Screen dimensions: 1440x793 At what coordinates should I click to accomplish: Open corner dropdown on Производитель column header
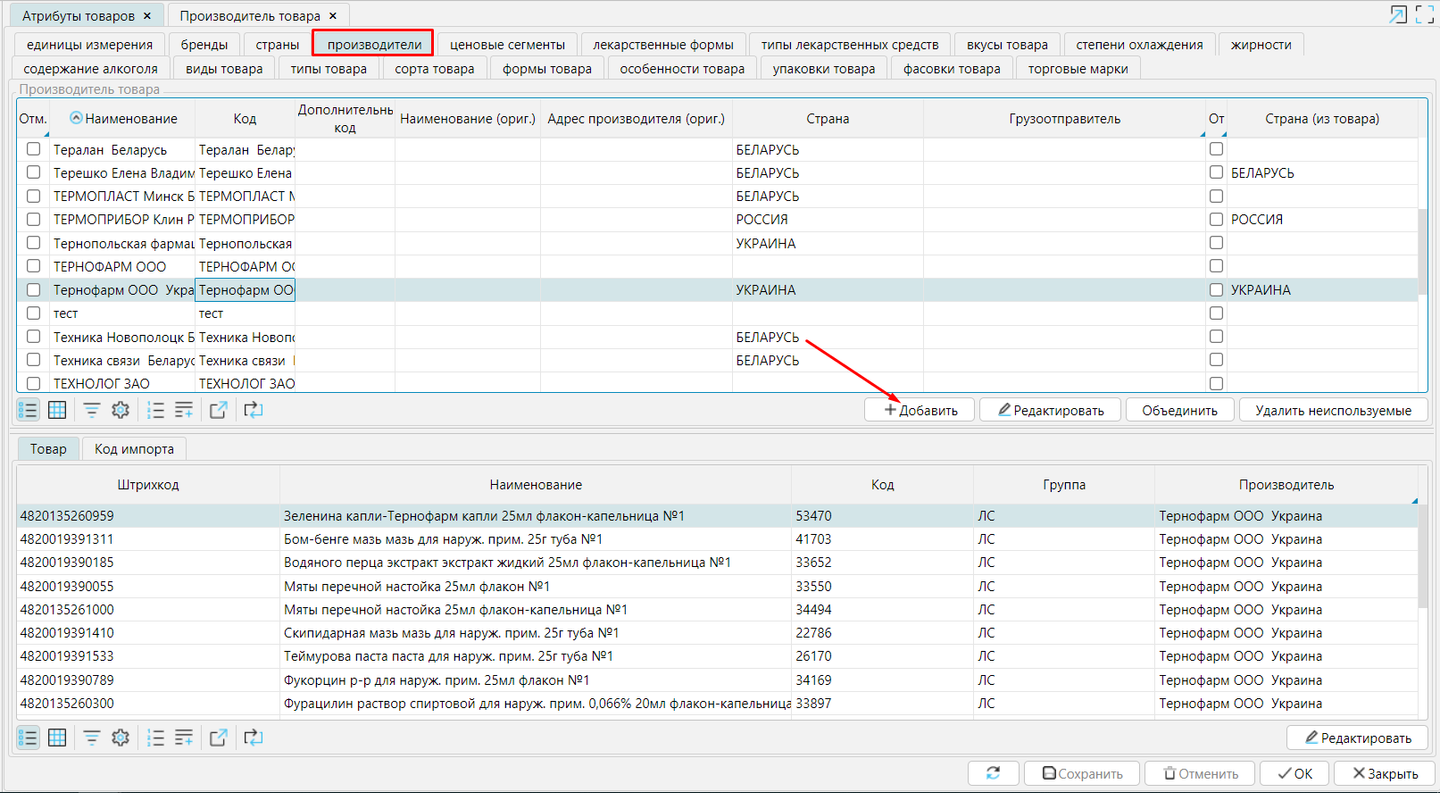click(1414, 500)
